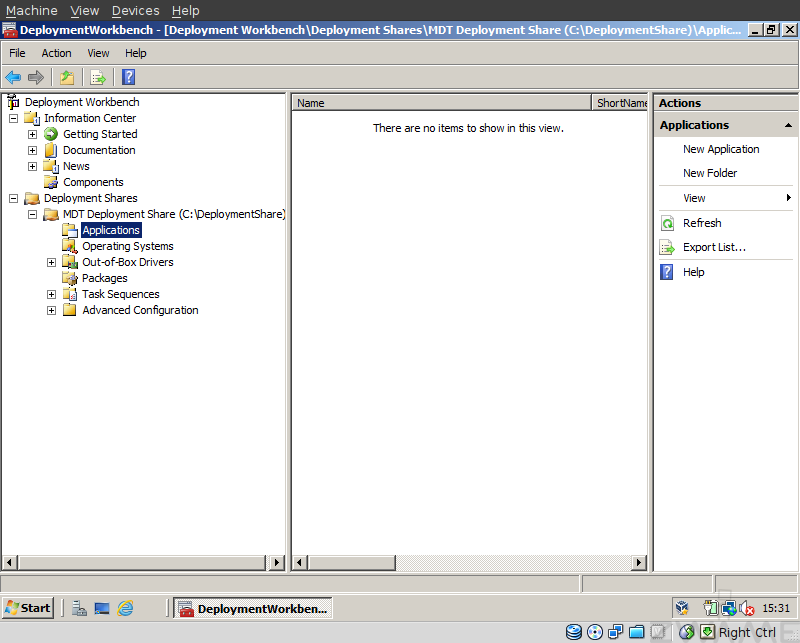
Task: Open the VirtualBox Machine menu
Action: pos(32,11)
